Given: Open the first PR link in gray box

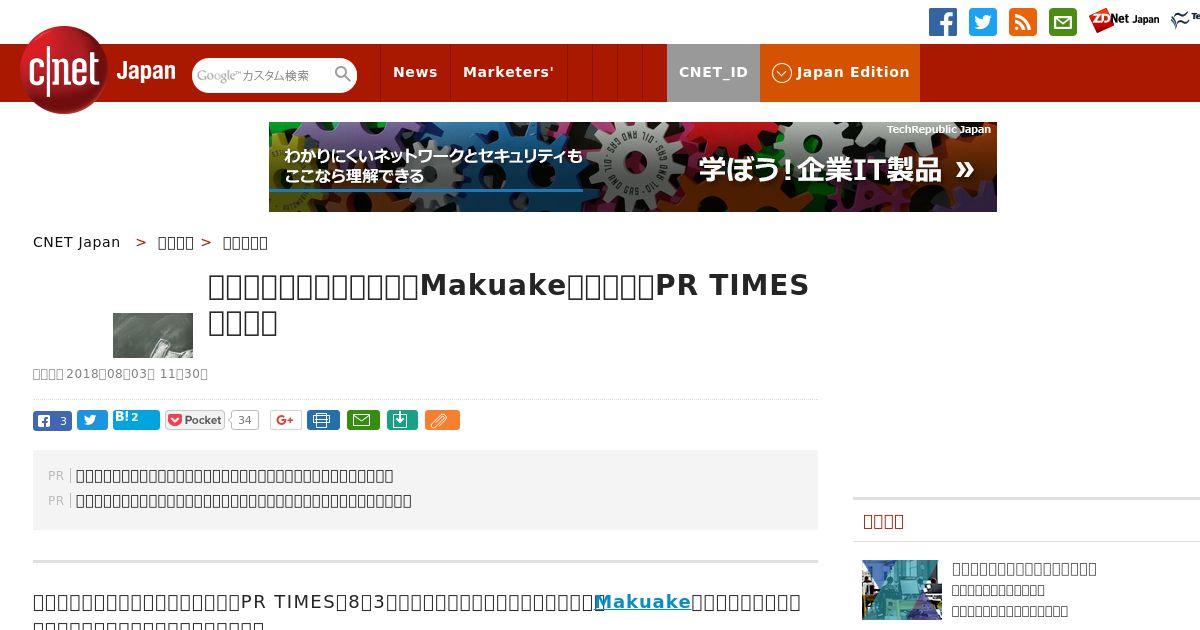Looking at the screenshot, I should (x=234, y=476).
